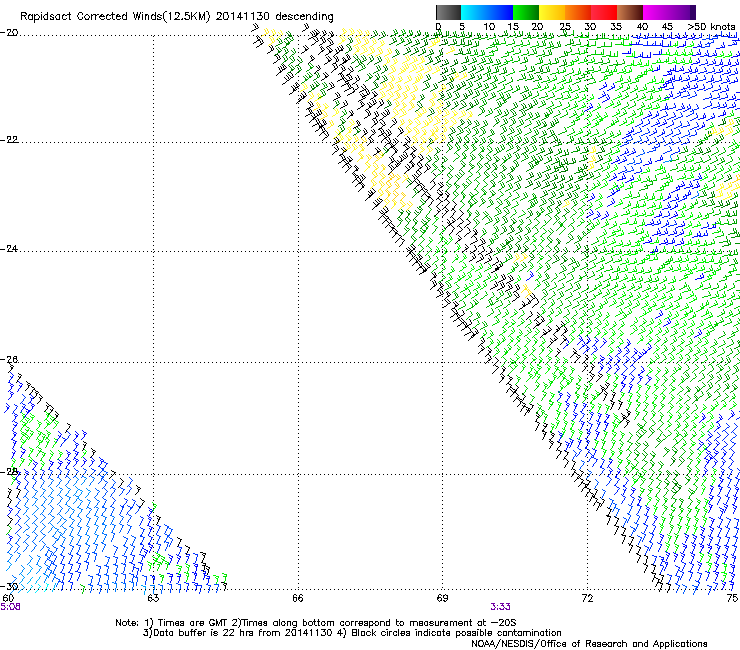740x650 pixels.
Task: Click the 'Data buffer is 22 hrs' note line
Action: coord(352,633)
